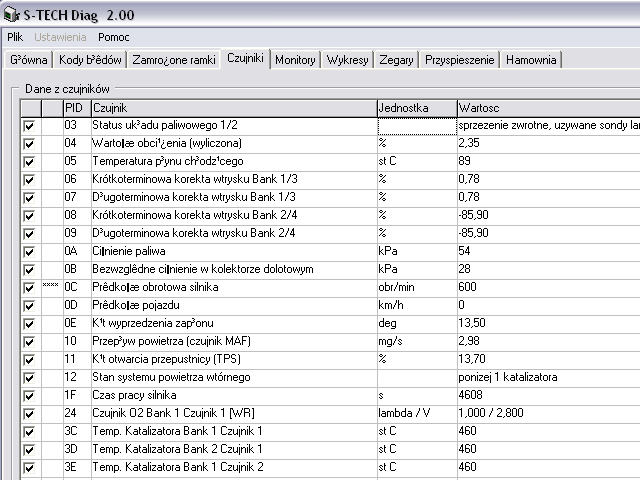The image size is (640, 480).
Task: Sort by the PID column header
Action: coord(75,107)
